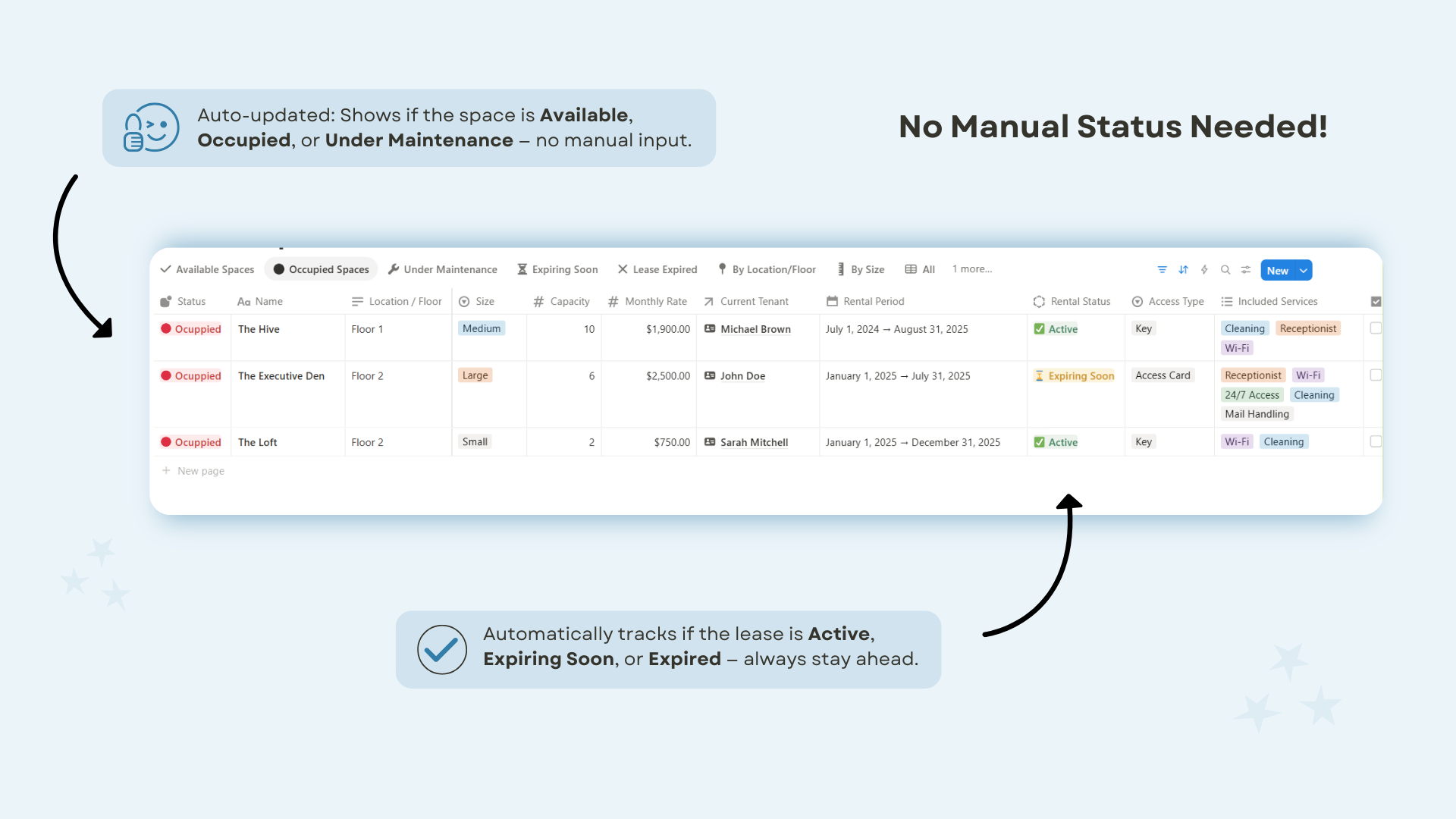Click the red Ocuppied status for The Hive
Image resolution: width=1456 pixels, height=819 pixels.
coord(191,329)
